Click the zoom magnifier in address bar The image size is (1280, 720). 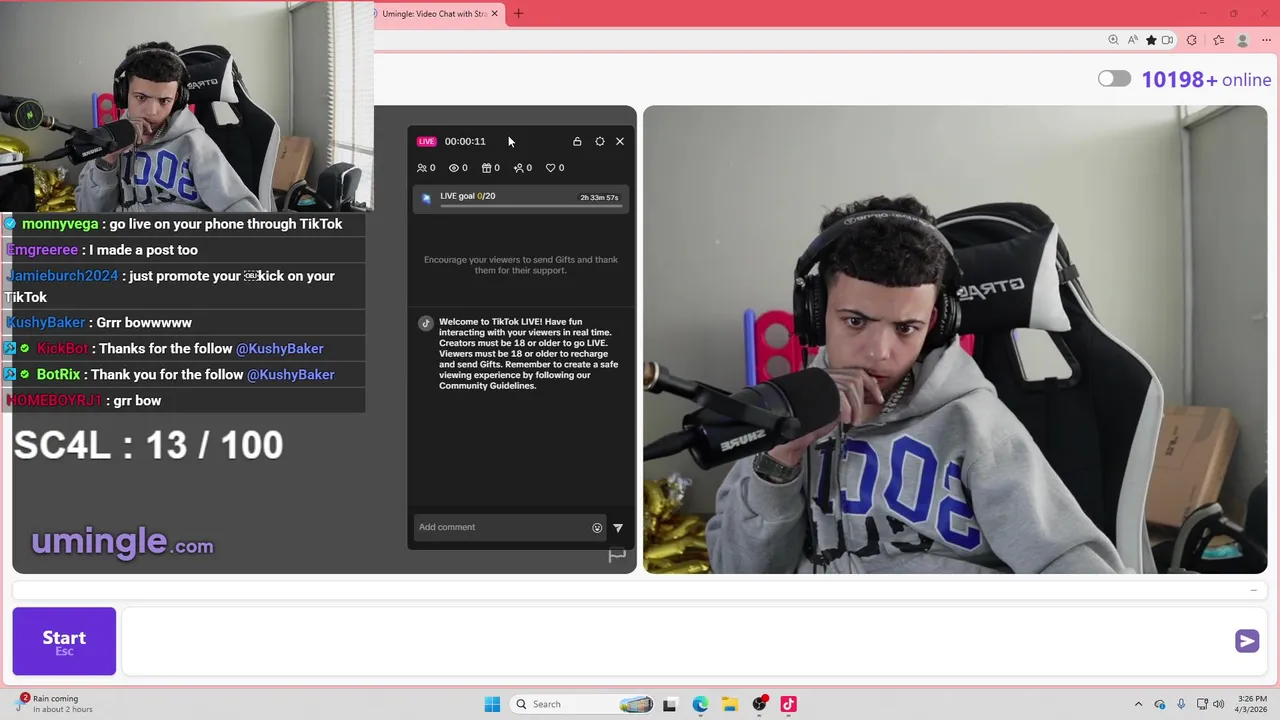[x=1113, y=40]
